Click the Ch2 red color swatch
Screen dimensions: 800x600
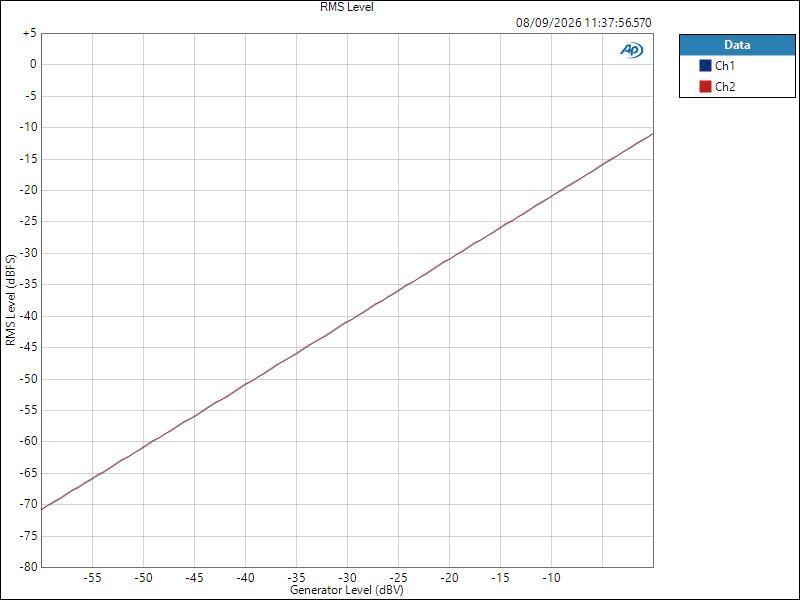point(705,87)
